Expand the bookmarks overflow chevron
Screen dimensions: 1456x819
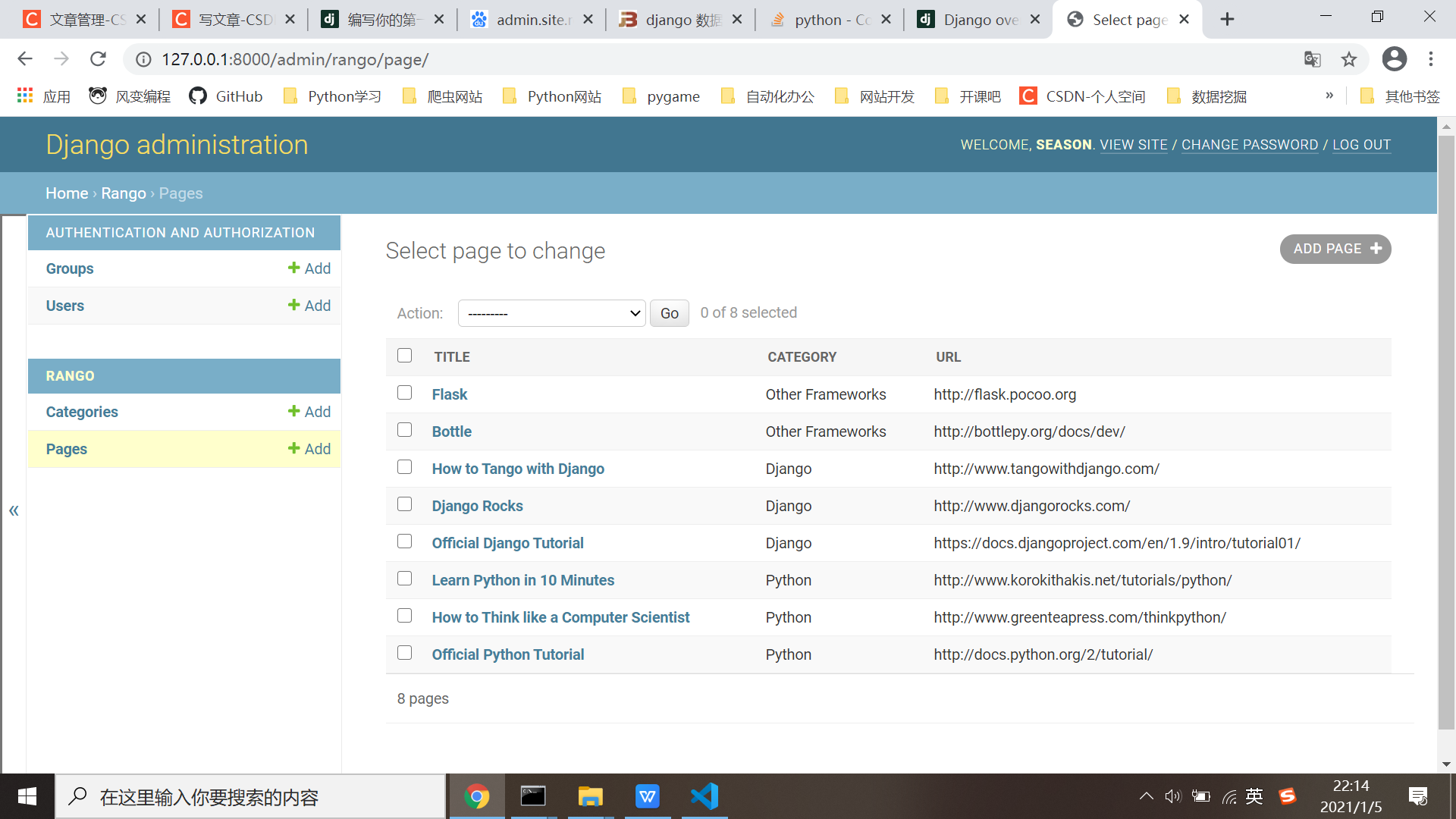pyautogui.click(x=1329, y=96)
